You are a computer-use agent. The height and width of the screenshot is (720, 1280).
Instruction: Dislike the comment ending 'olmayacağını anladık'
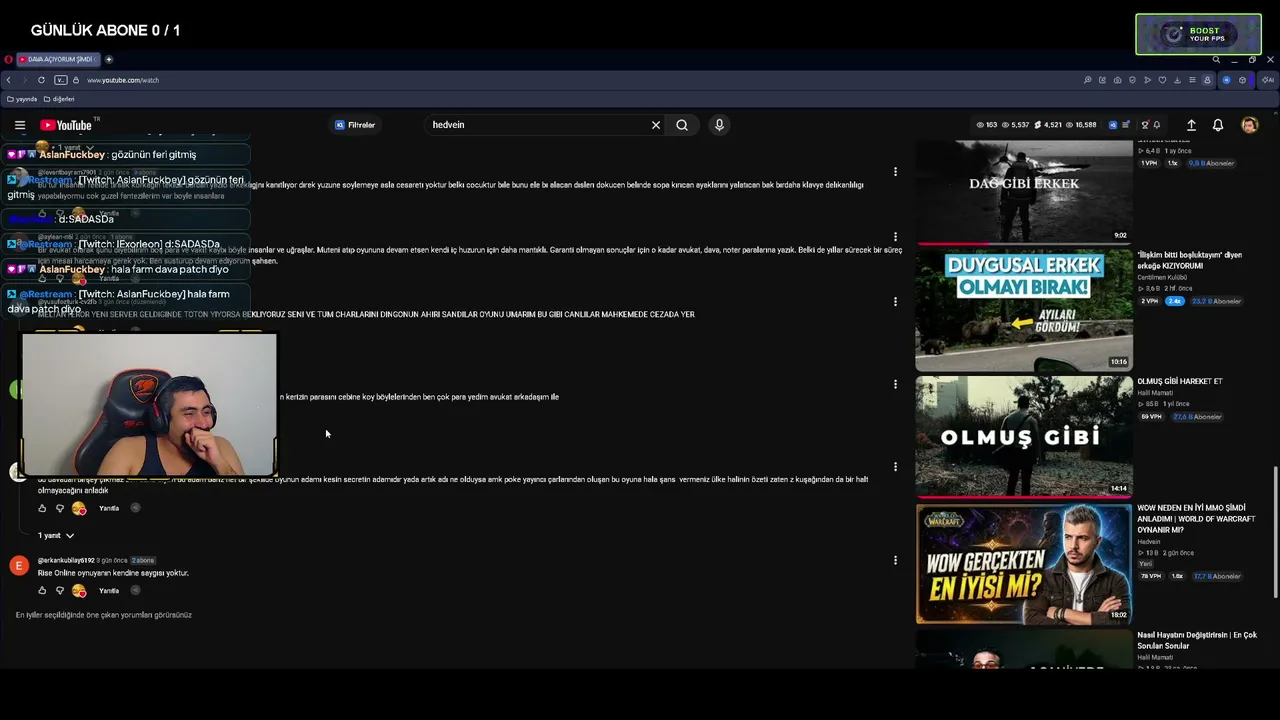coord(60,508)
